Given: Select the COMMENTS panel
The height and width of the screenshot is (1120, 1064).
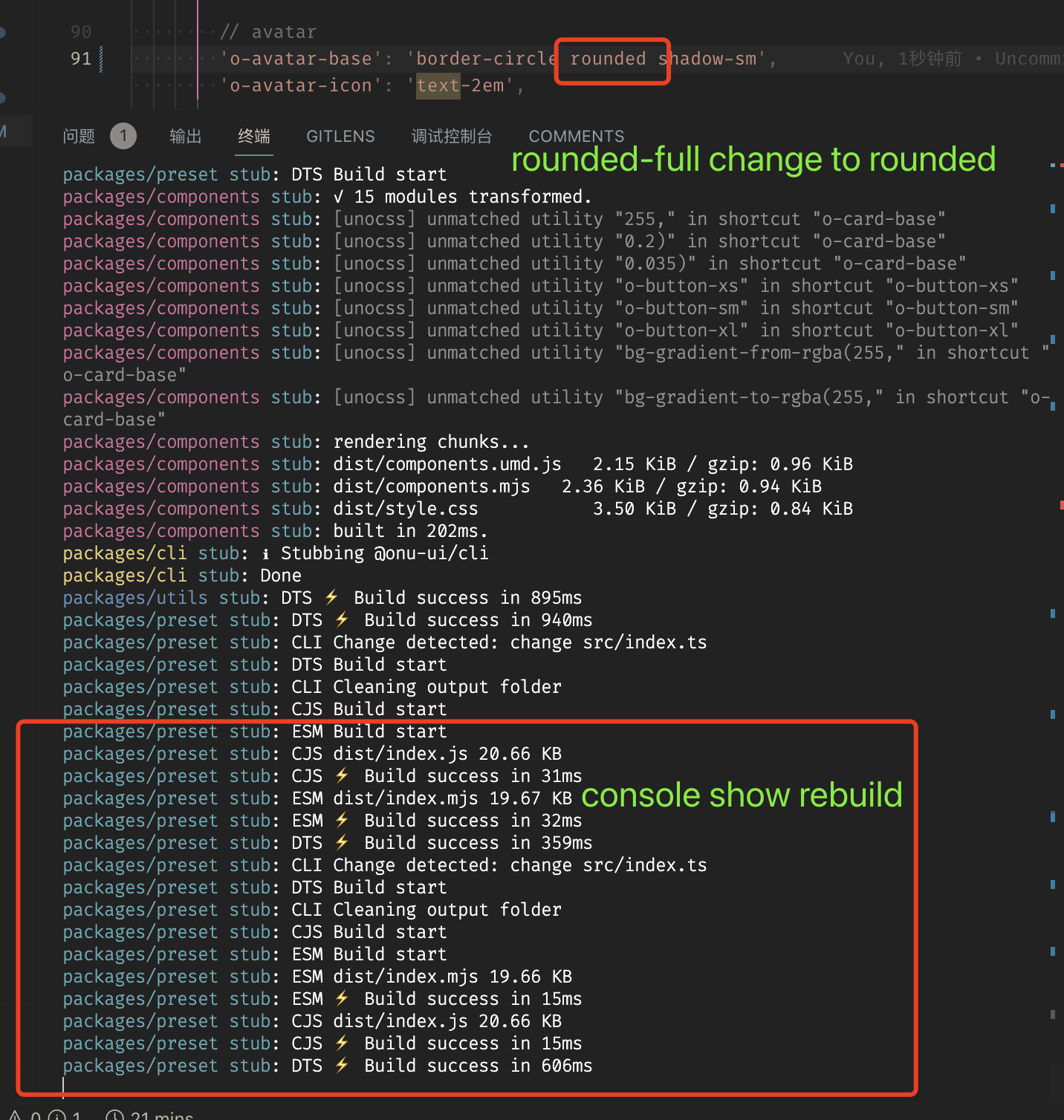Looking at the screenshot, I should pos(576,136).
